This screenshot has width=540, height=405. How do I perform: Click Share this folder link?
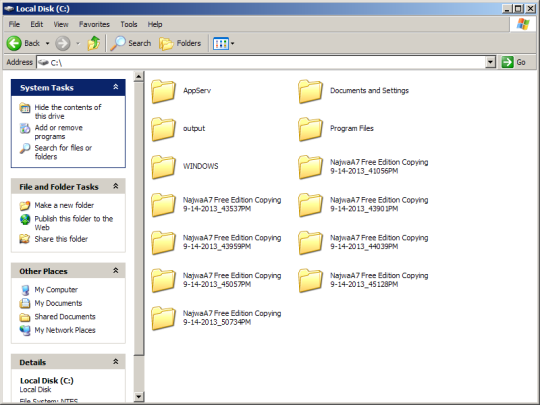[x=61, y=239]
